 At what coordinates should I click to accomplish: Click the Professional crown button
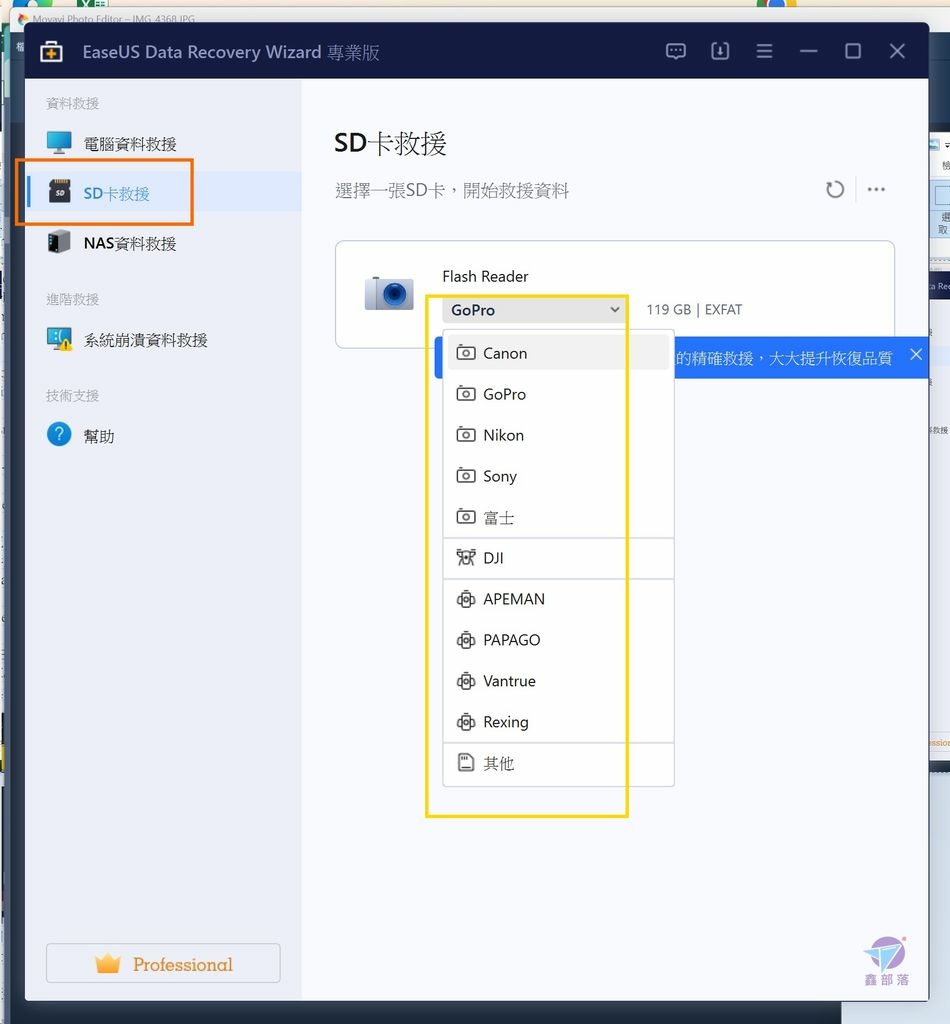(x=163, y=963)
